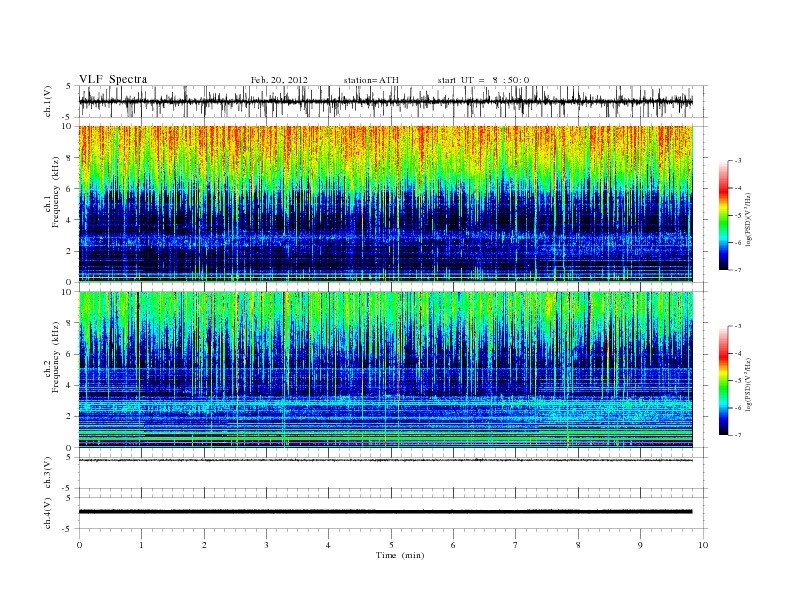This screenshot has width=792, height=612.
Task: Click the "ch.4(V)" axis label
Action: pyautogui.click(x=47, y=513)
